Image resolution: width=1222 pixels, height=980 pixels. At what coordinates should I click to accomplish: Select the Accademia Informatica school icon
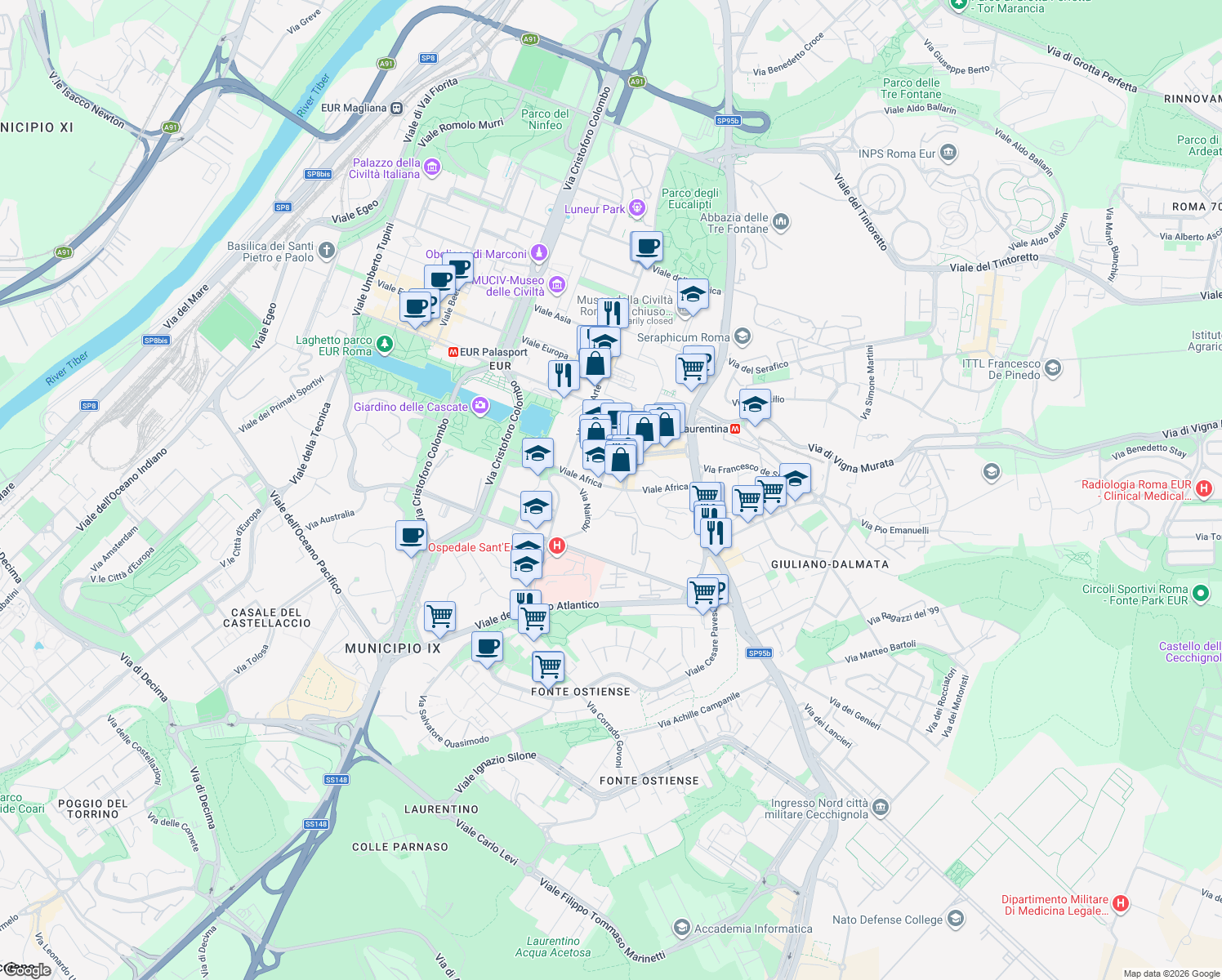[x=680, y=929]
